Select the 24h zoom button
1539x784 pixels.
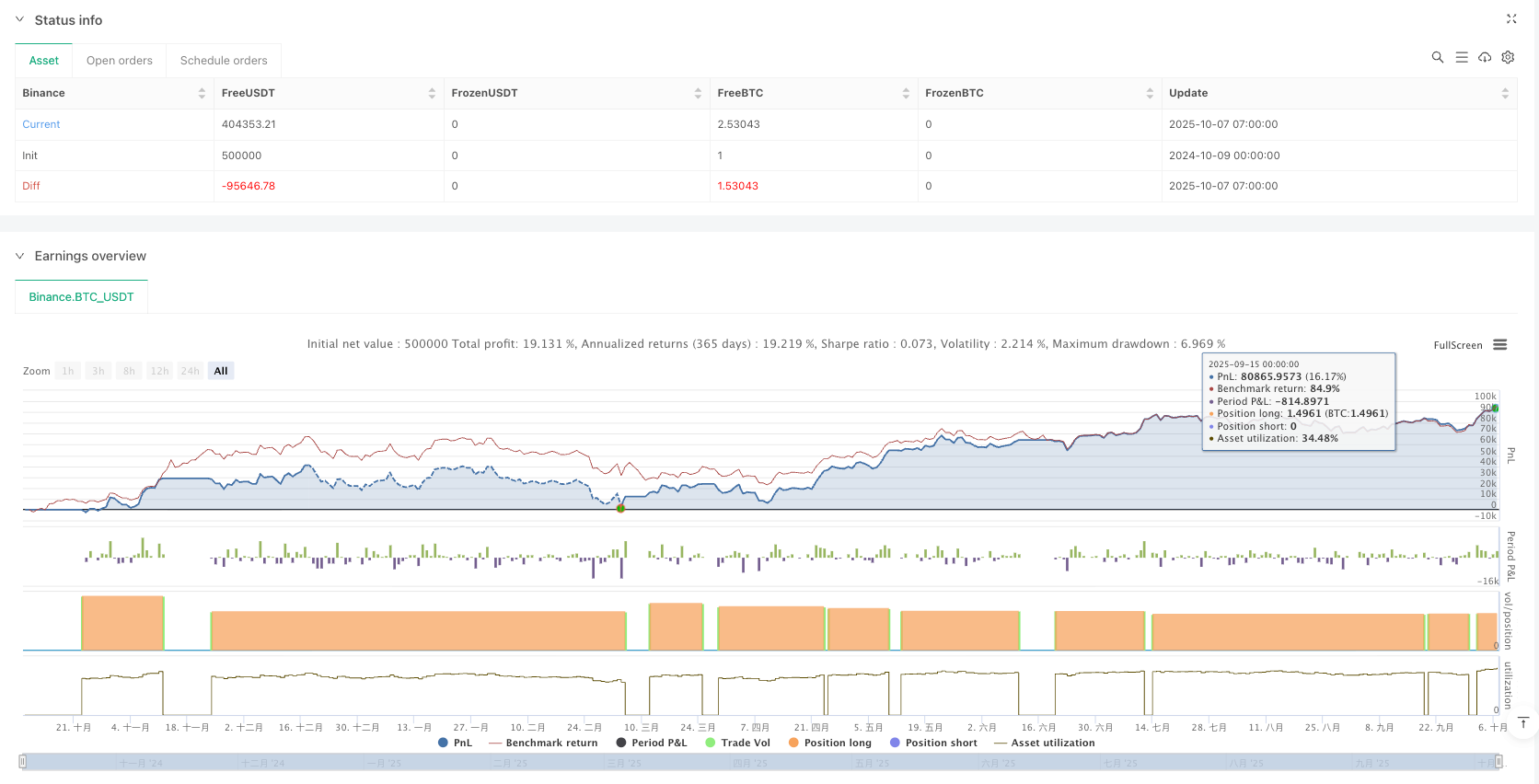[x=190, y=371]
